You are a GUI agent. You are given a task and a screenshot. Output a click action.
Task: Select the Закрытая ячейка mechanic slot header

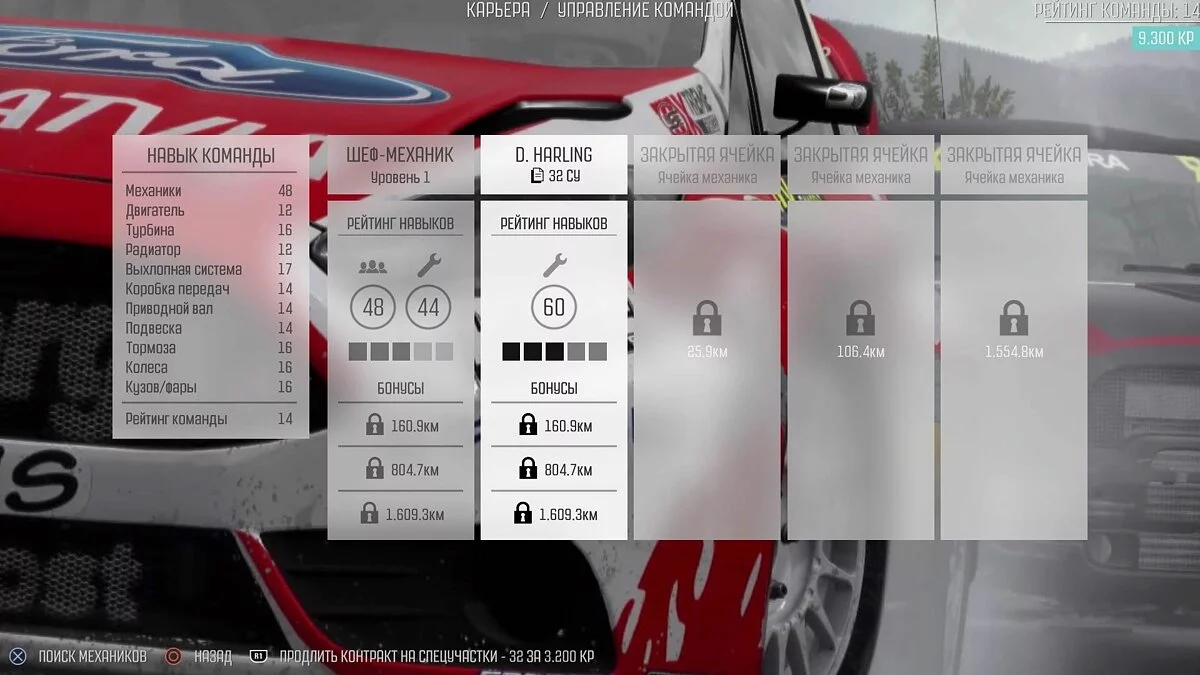tap(709, 153)
